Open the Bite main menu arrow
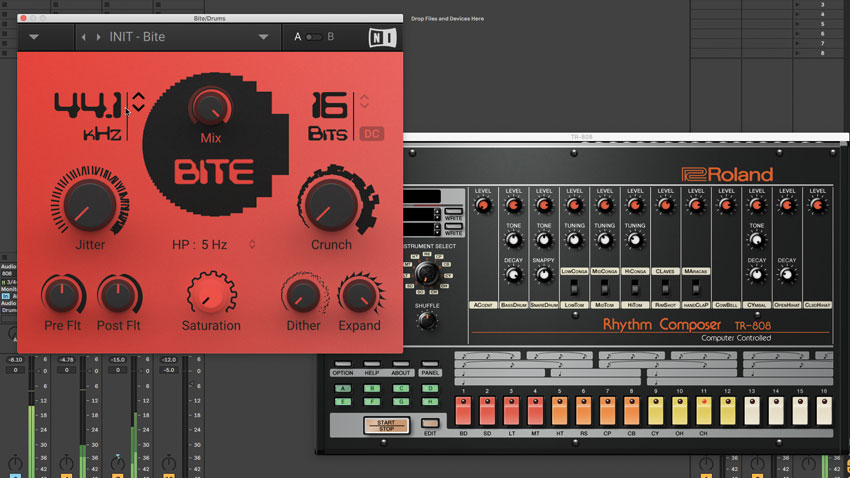Image resolution: width=850 pixels, height=478 pixels. click(34, 37)
